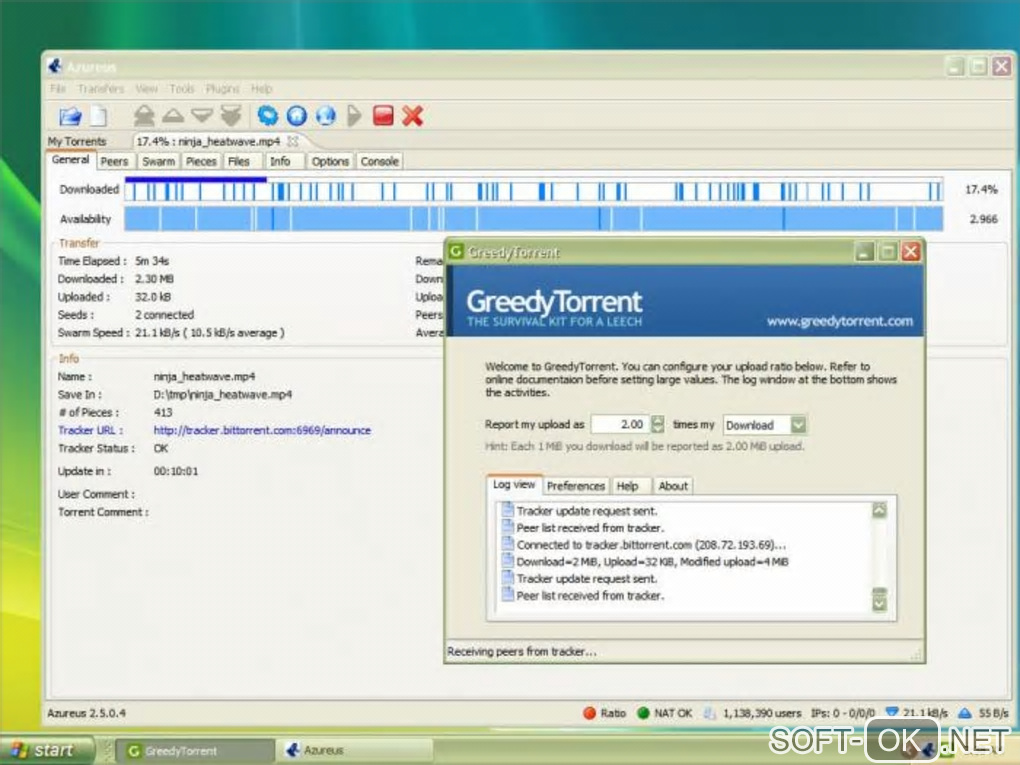The image size is (1020, 765).
Task: Click the '17.4%' downloaded percentage value
Action: pyautogui.click(x=981, y=189)
